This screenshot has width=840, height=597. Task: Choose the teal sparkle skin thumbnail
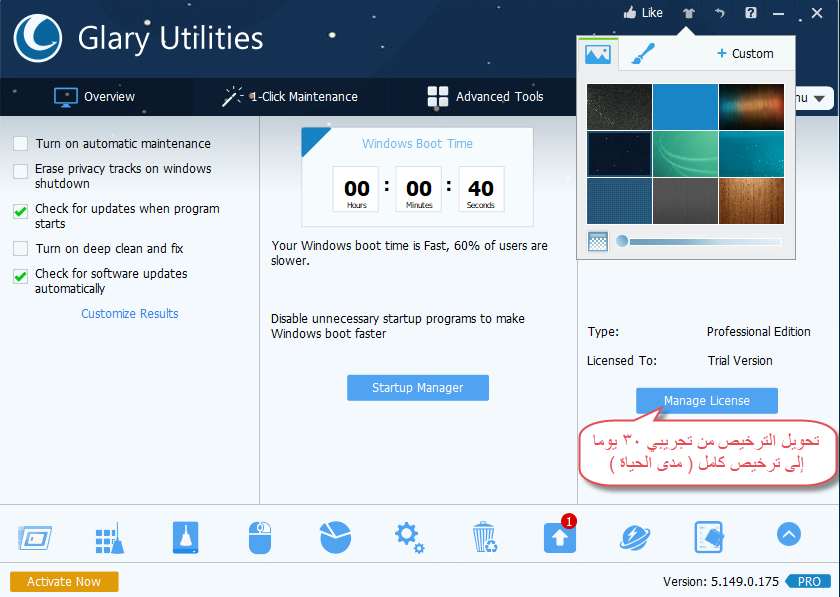click(x=751, y=154)
